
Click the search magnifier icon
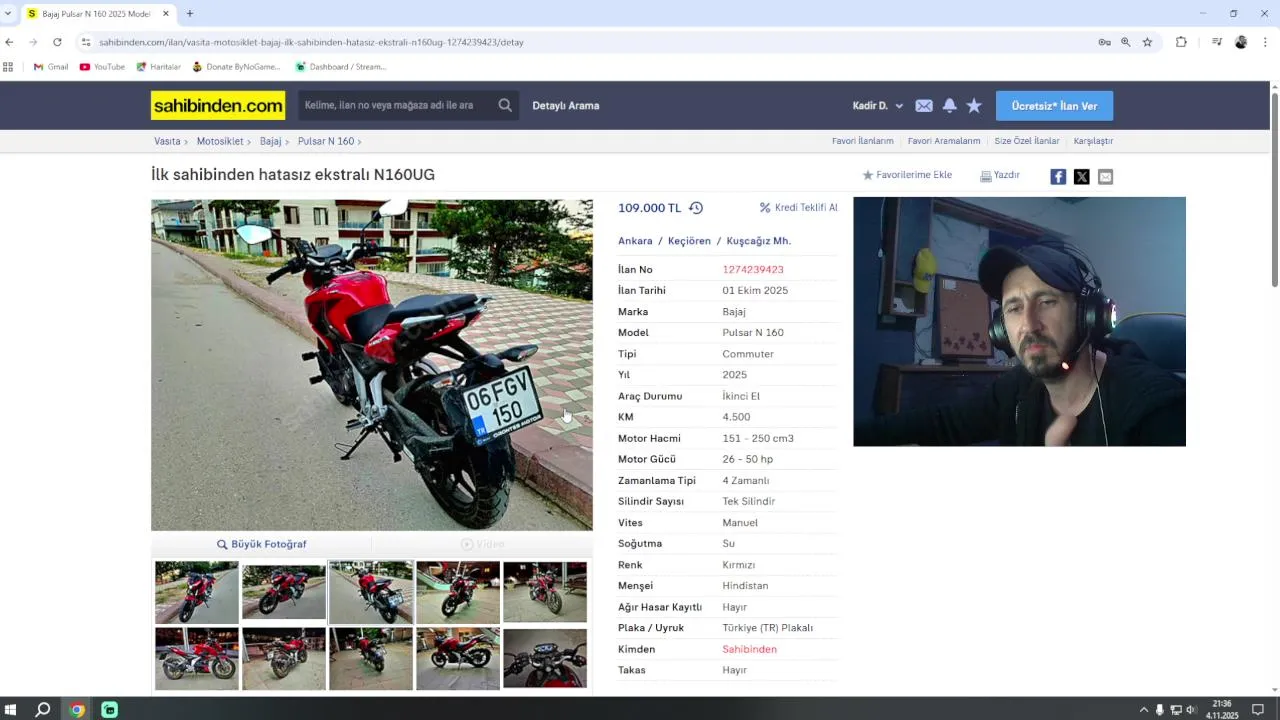tap(505, 105)
